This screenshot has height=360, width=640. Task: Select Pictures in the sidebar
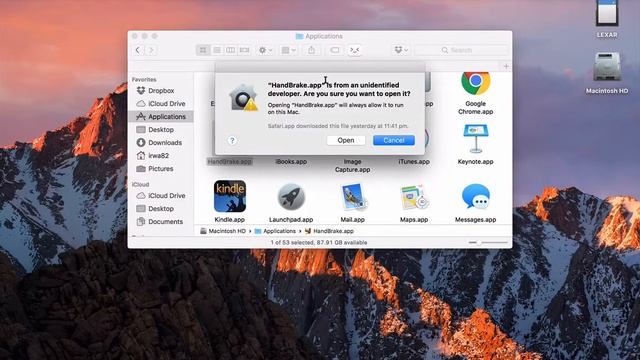pyautogui.click(x=161, y=169)
